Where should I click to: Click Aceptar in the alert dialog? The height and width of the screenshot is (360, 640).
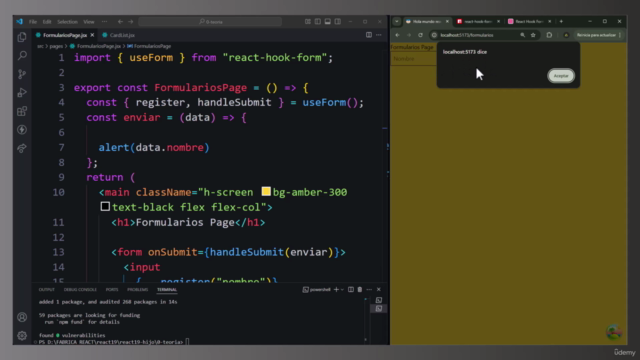pos(561,76)
